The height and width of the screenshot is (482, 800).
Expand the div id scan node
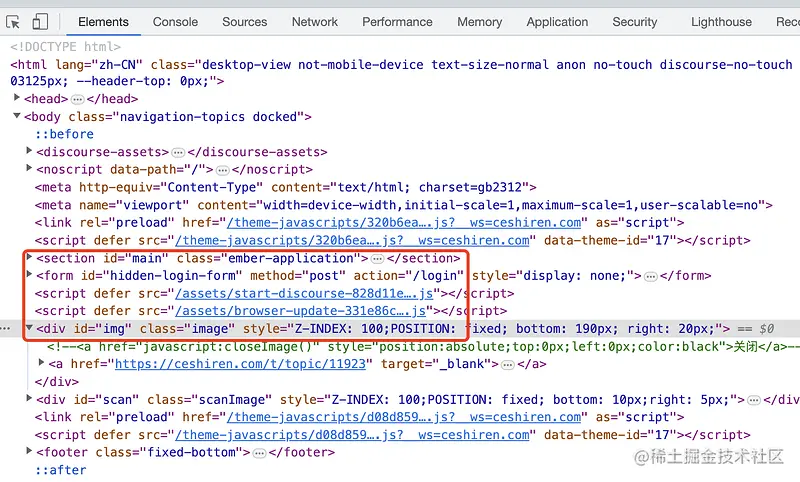29,398
